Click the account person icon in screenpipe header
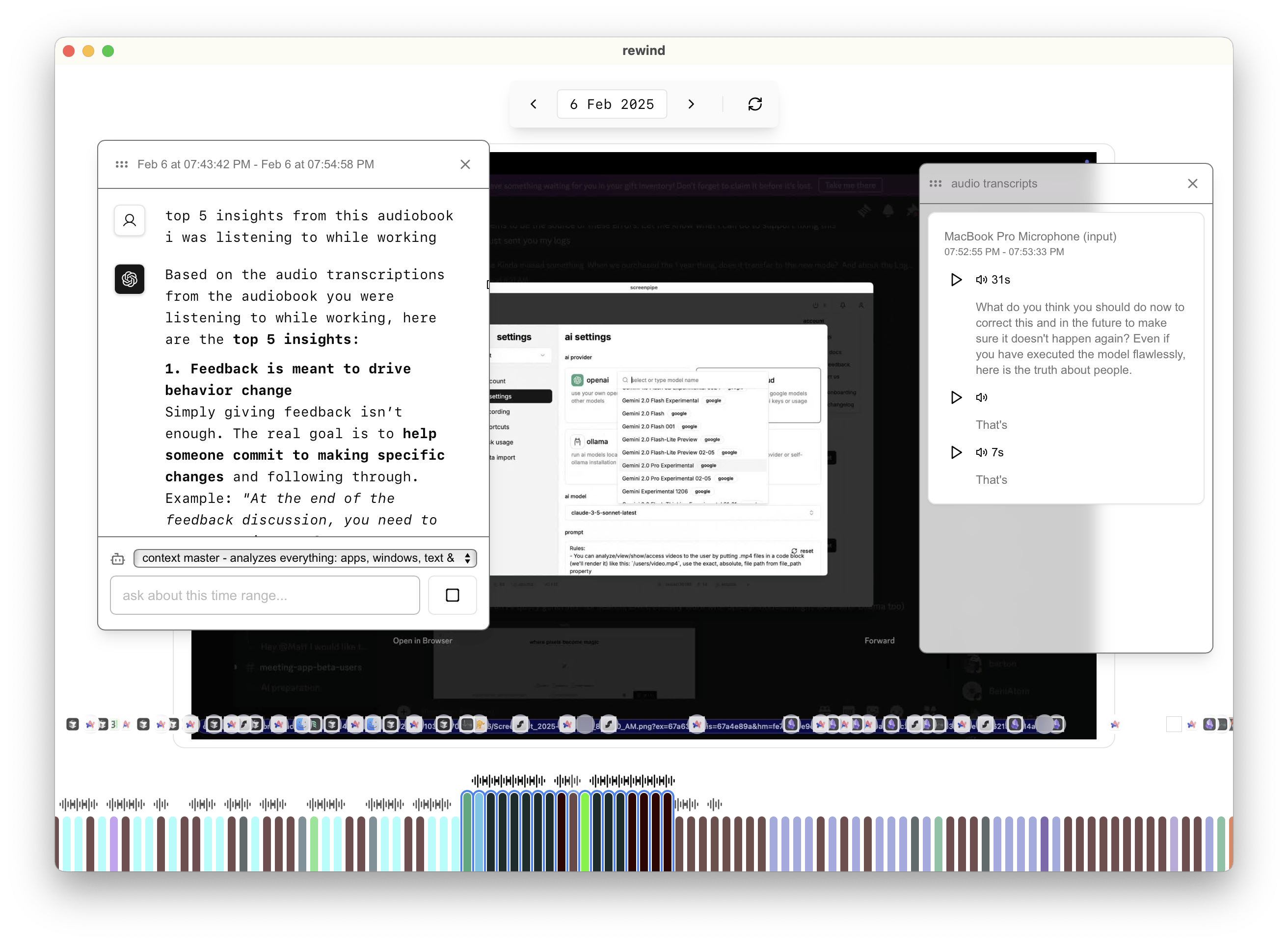The width and height of the screenshot is (1288, 944). (860, 306)
